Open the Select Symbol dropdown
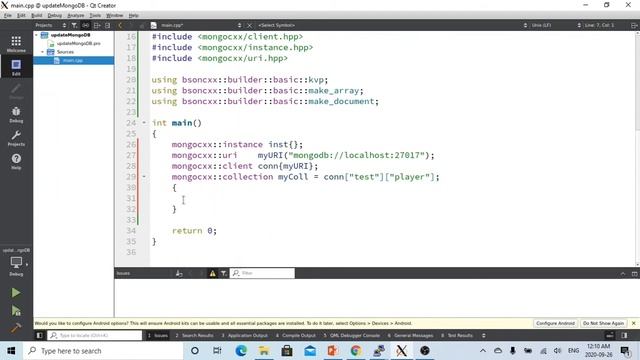 pos(277,25)
